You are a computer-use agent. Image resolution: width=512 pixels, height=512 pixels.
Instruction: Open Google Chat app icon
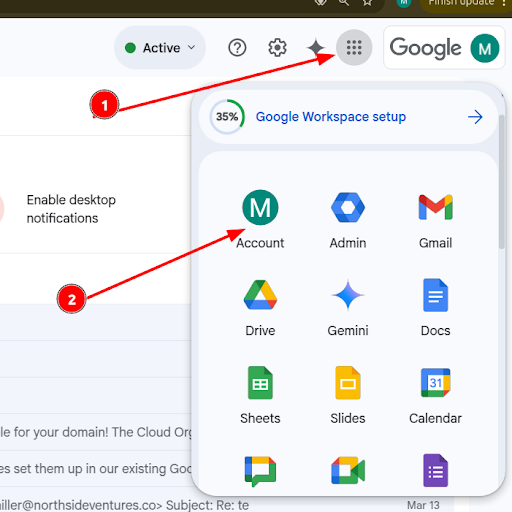260,471
